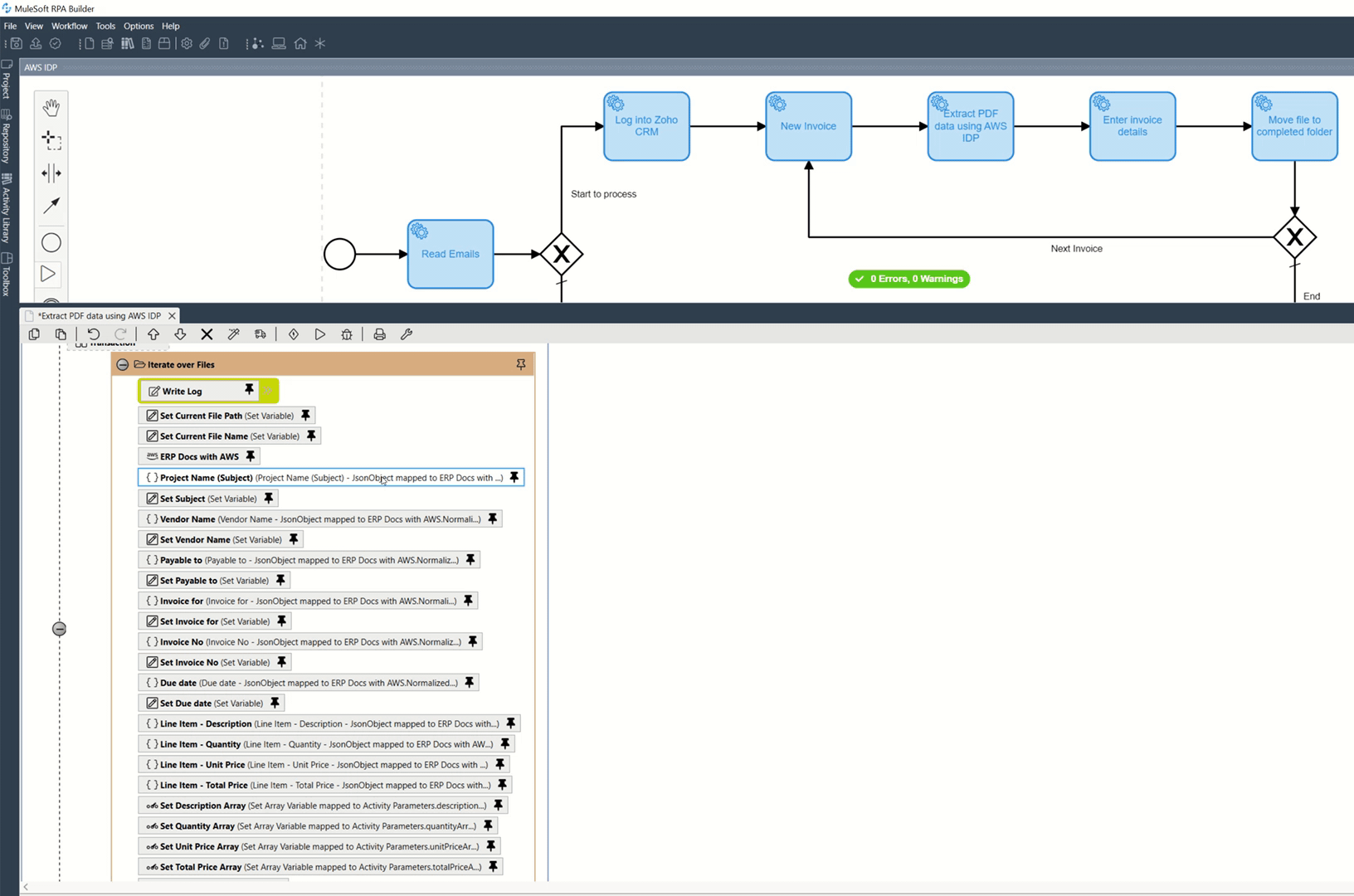Click the copy icon in the workflow toolbar
Viewport: 1354px width, 896px height.
tap(34, 334)
